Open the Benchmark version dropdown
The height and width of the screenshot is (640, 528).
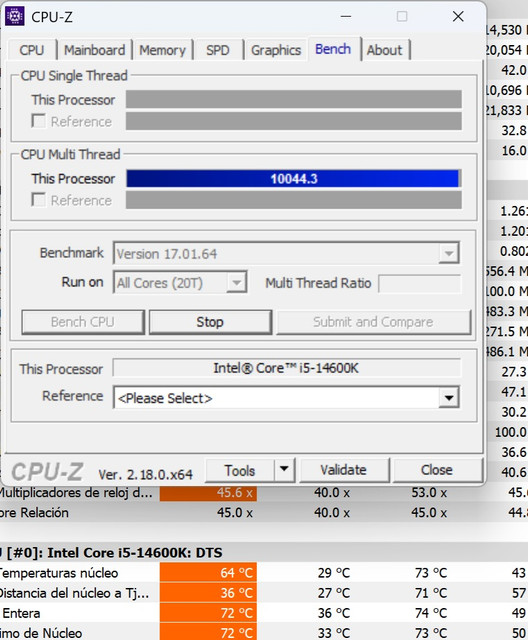pyautogui.click(x=286, y=253)
